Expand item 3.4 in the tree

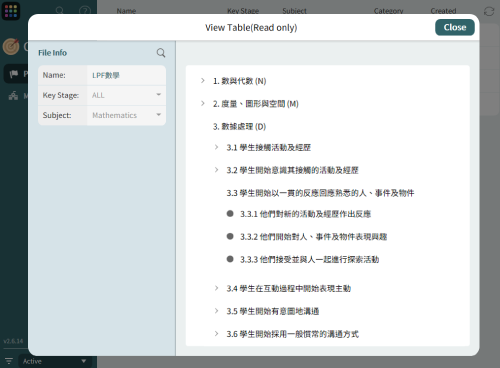[x=216, y=288]
